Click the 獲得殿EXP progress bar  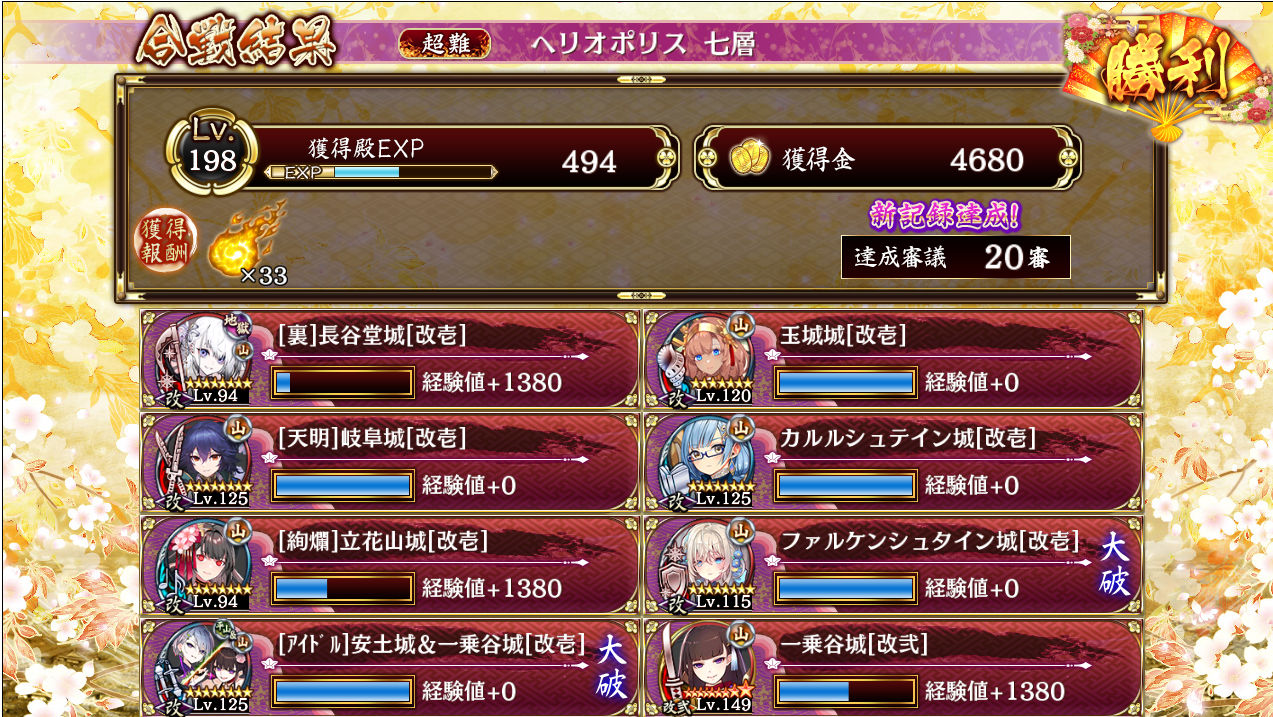[381, 172]
